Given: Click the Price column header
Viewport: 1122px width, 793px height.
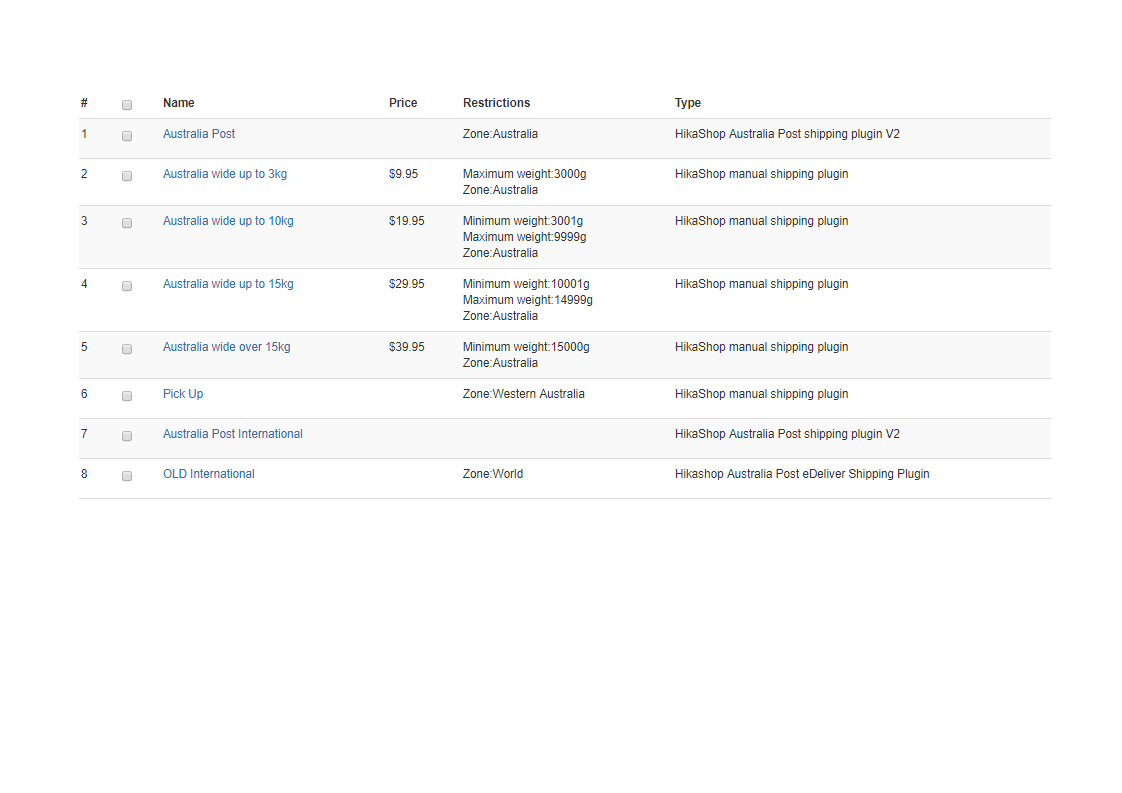Looking at the screenshot, I should point(403,103).
